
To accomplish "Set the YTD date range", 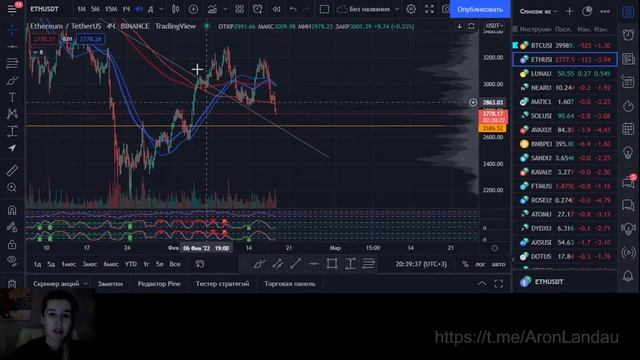I will pos(131,264).
